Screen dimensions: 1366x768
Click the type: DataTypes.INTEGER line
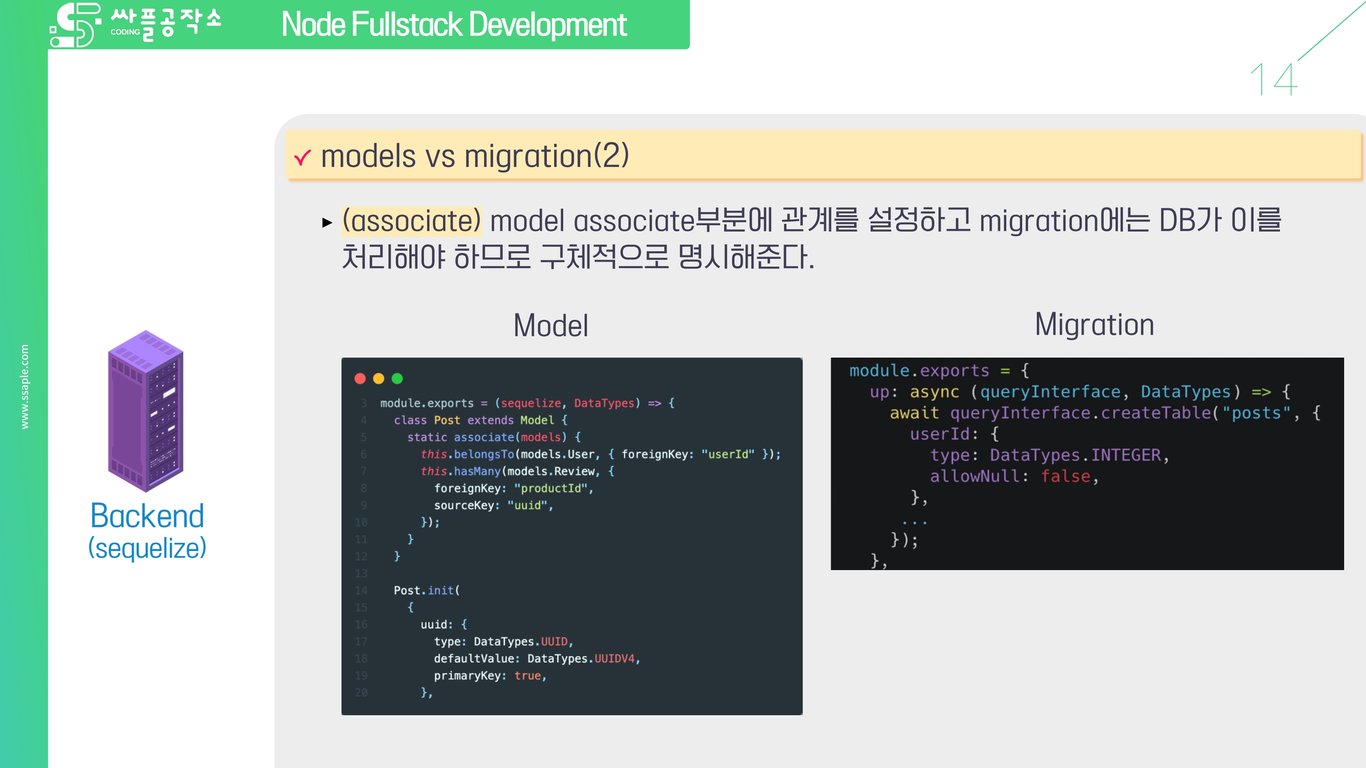point(1050,455)
